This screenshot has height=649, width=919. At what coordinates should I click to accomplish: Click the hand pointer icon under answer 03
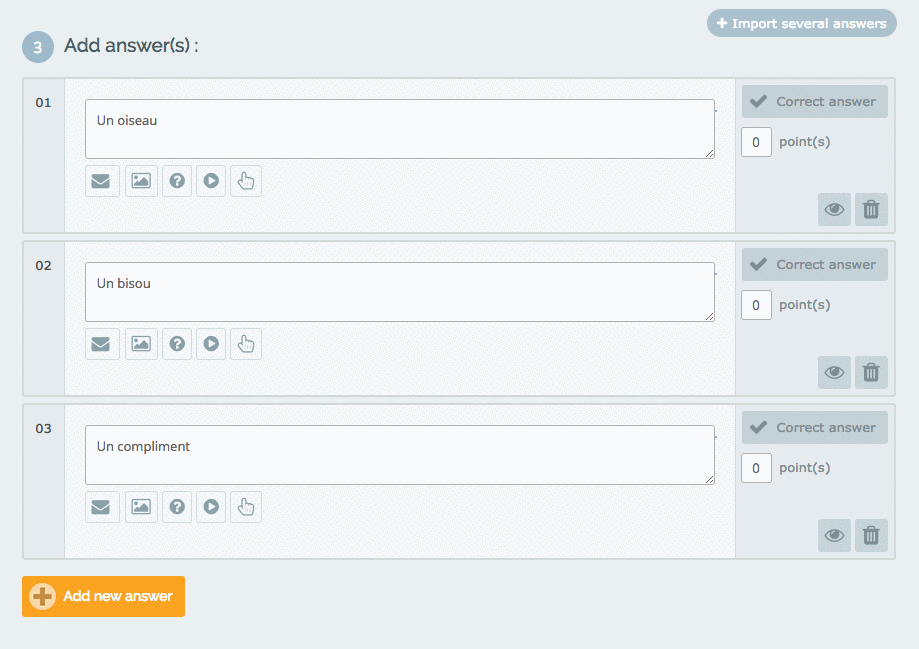coord(246,507)
